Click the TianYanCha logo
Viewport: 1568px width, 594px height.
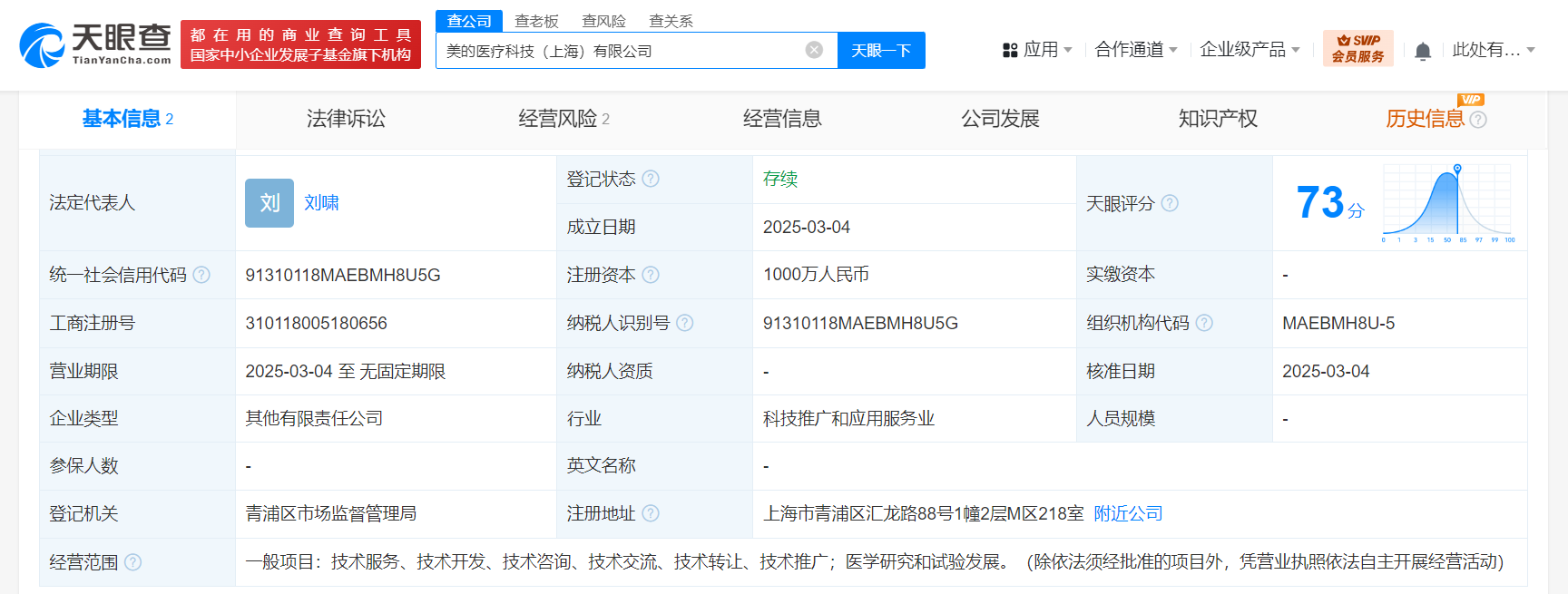click(95, 44)
